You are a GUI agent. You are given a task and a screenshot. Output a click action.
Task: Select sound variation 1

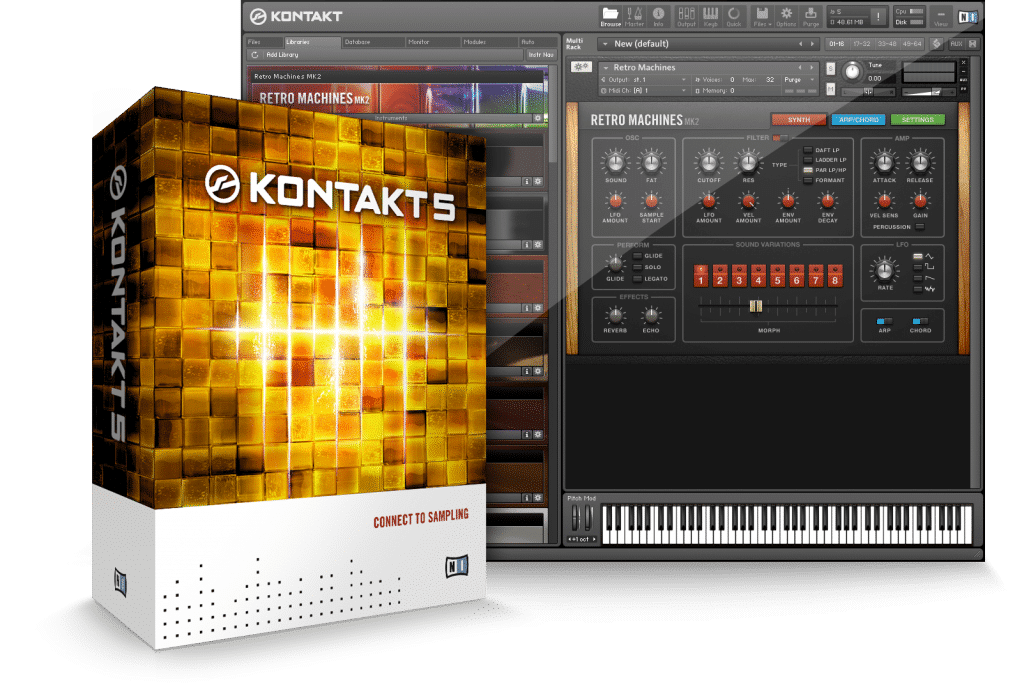(x=701, y=276)
